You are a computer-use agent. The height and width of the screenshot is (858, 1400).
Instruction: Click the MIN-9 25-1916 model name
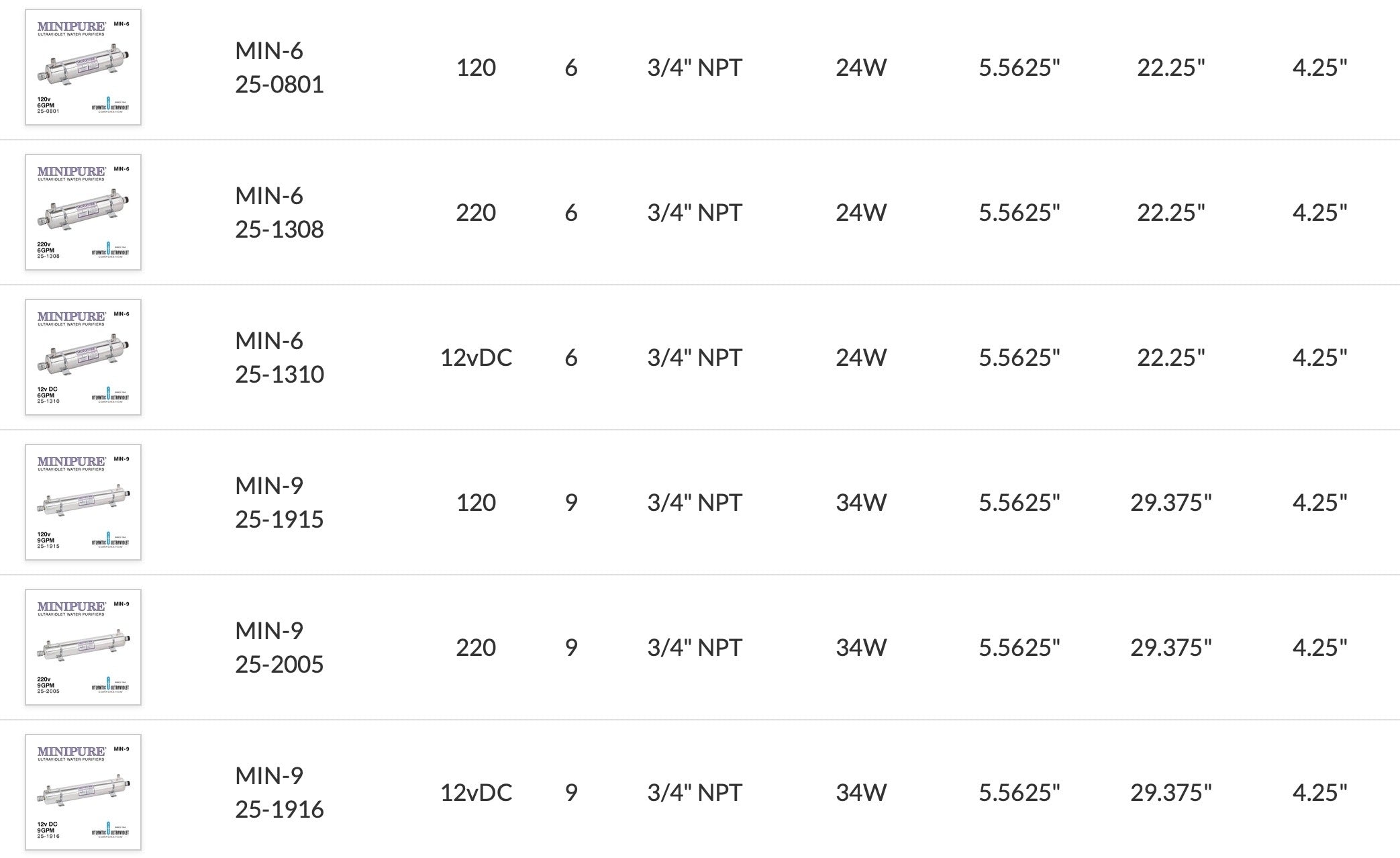[279, 792]
